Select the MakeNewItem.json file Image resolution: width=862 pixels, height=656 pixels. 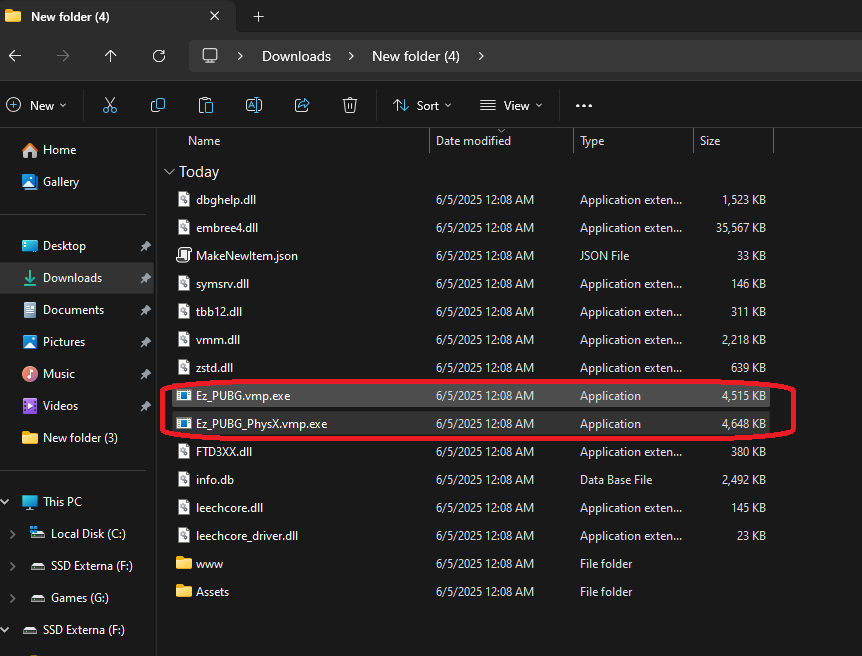coord(246,256)
